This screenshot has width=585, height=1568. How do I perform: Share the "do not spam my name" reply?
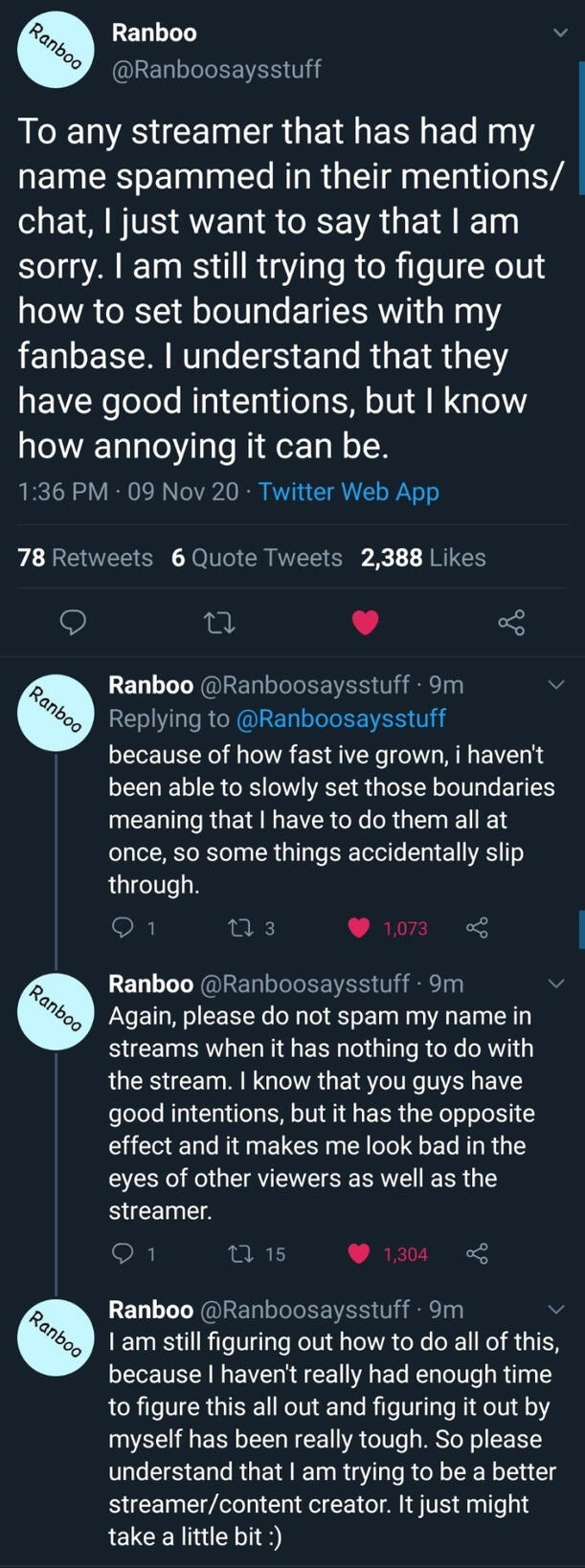pos(476,1253)
